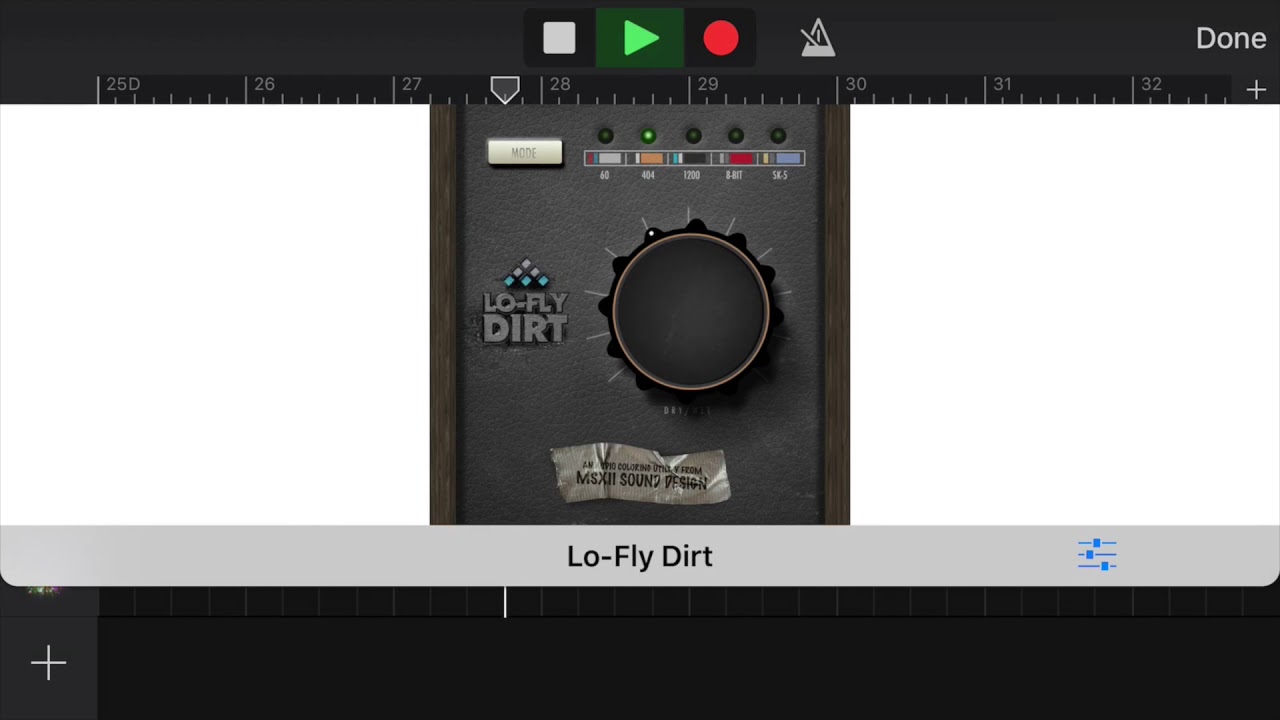This screenshot has width=1280, height=720.
Task: Start playback with the green play button
Action: click(640, 38)
